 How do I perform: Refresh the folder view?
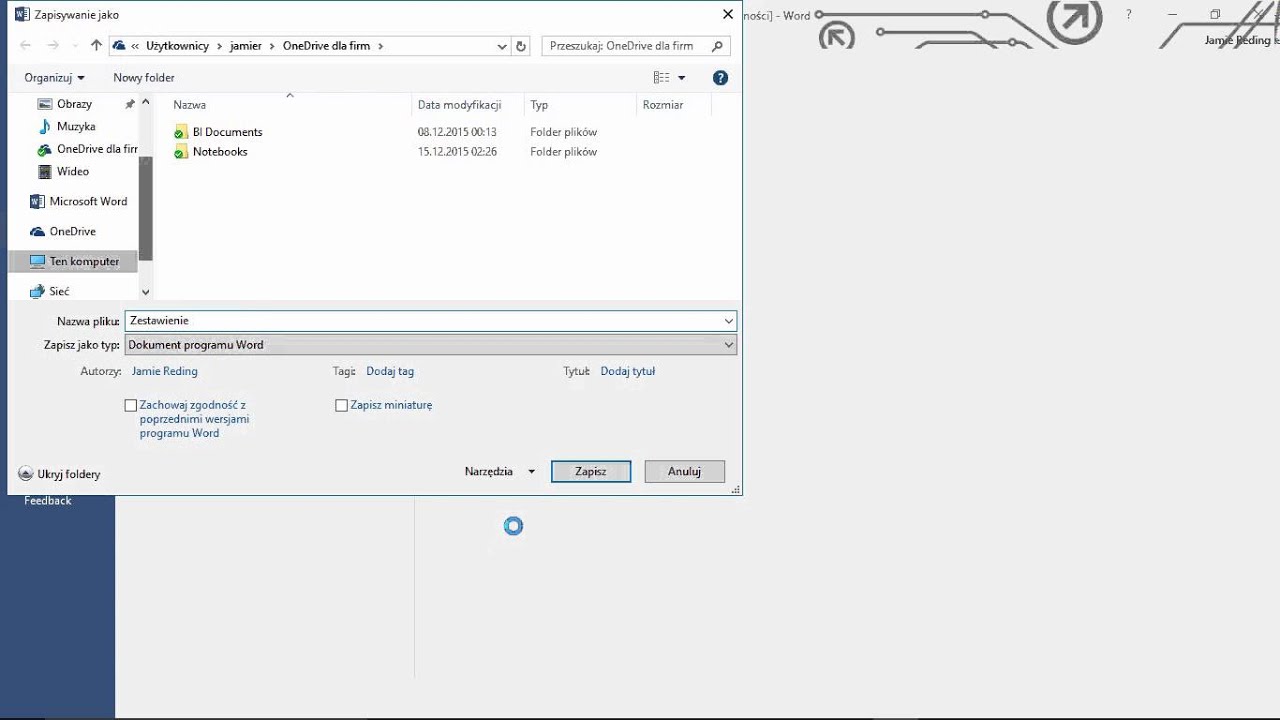tap(521, 46)
